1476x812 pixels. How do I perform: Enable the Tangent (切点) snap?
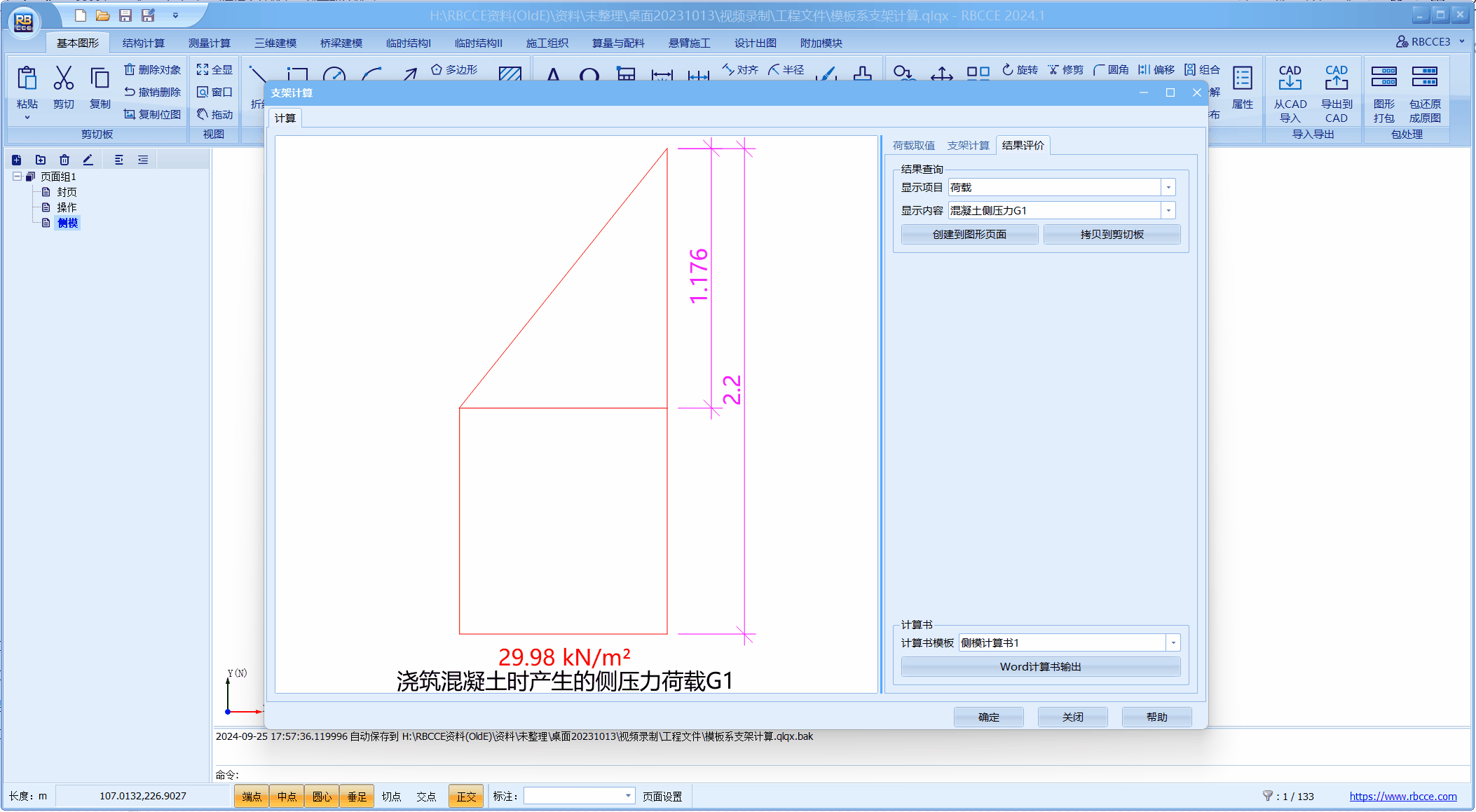tap(391, 797)
